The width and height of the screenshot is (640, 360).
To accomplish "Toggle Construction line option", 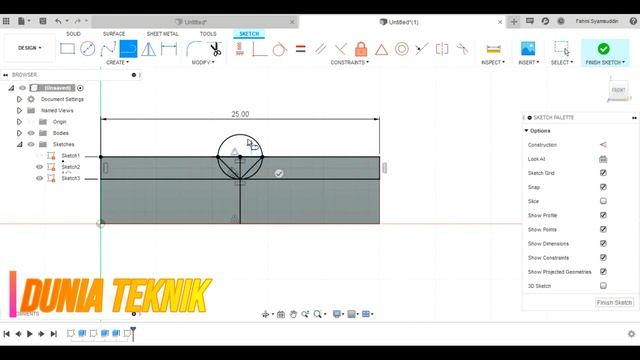I will click(x=603, y=145).
